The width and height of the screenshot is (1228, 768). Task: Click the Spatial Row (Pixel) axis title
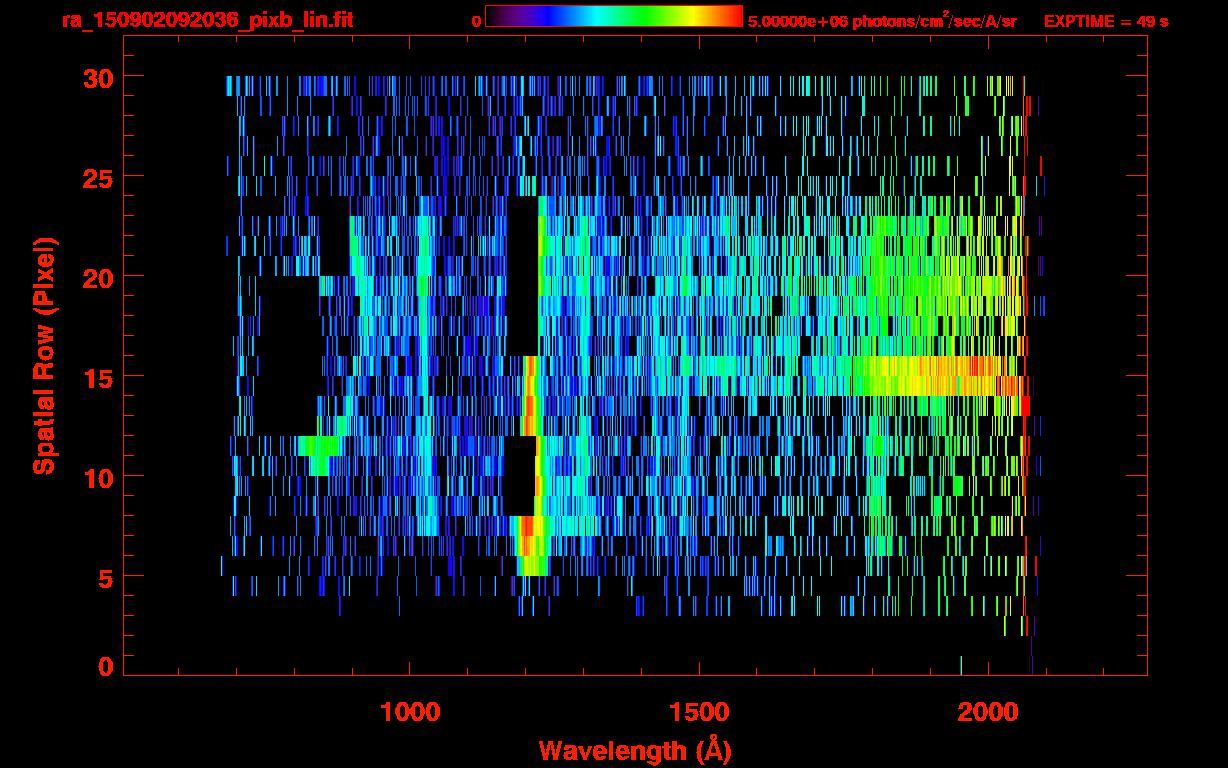point(44,355)
